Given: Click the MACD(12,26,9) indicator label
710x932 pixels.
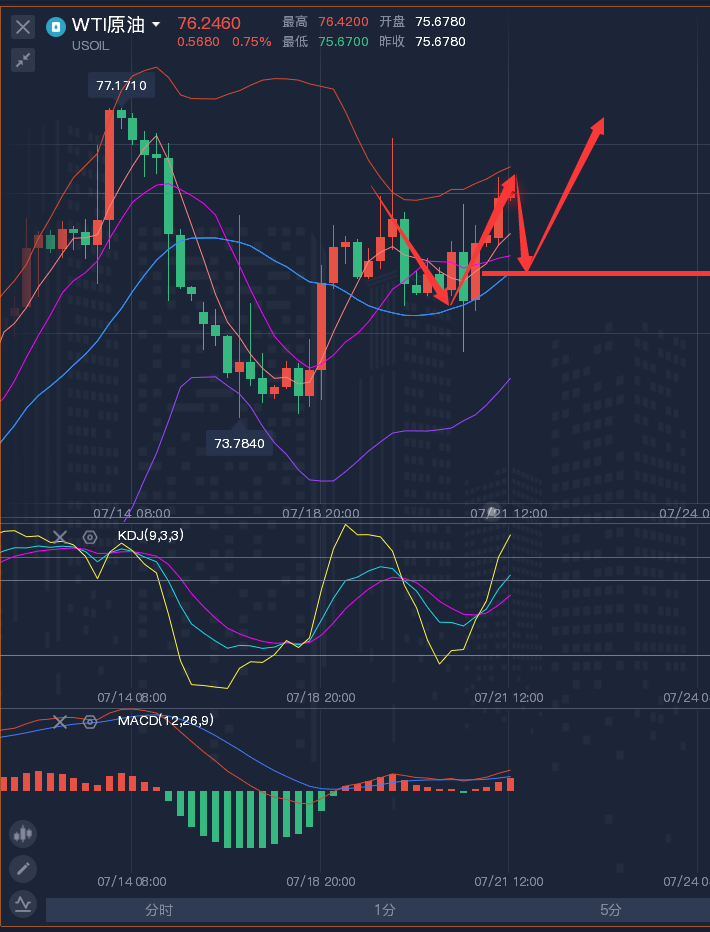Looking at the screenshot, I should pos(166,720).
